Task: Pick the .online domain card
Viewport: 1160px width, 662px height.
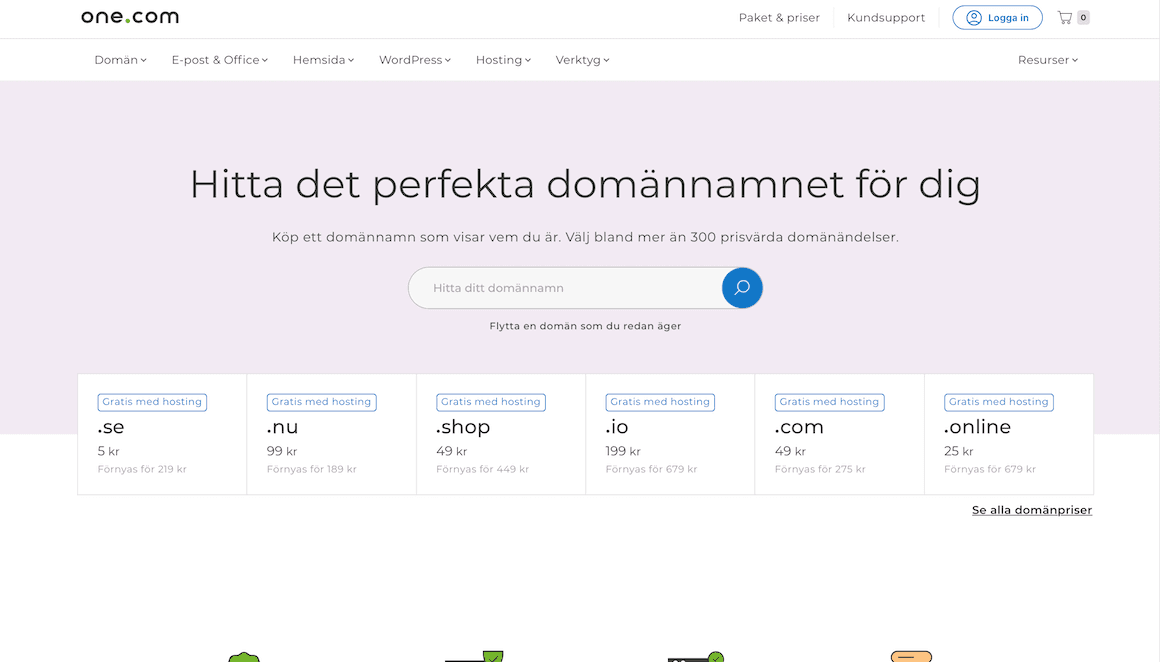Action: 1009,434
